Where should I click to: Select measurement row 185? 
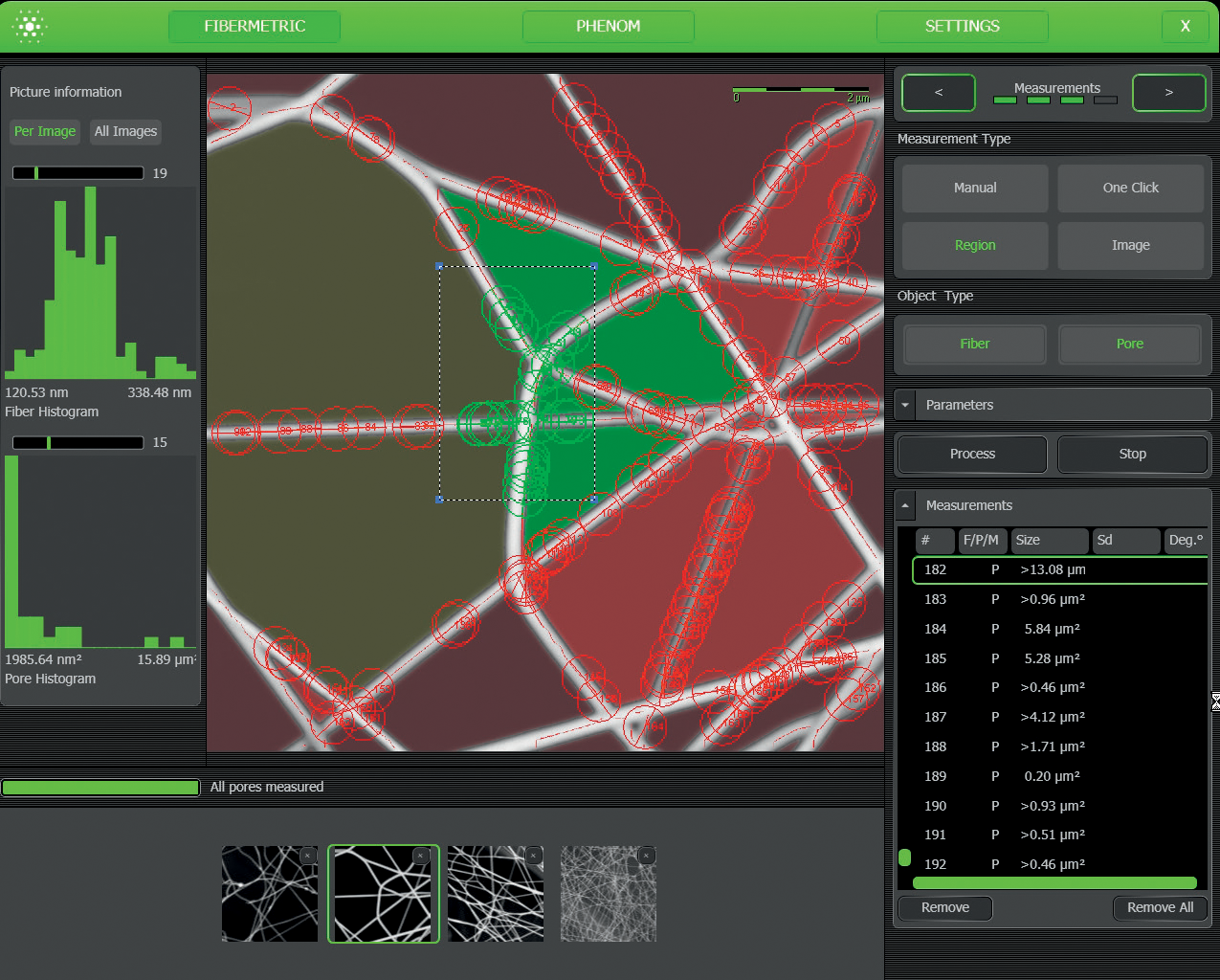pyautogui.click(x=1053, y=658)
